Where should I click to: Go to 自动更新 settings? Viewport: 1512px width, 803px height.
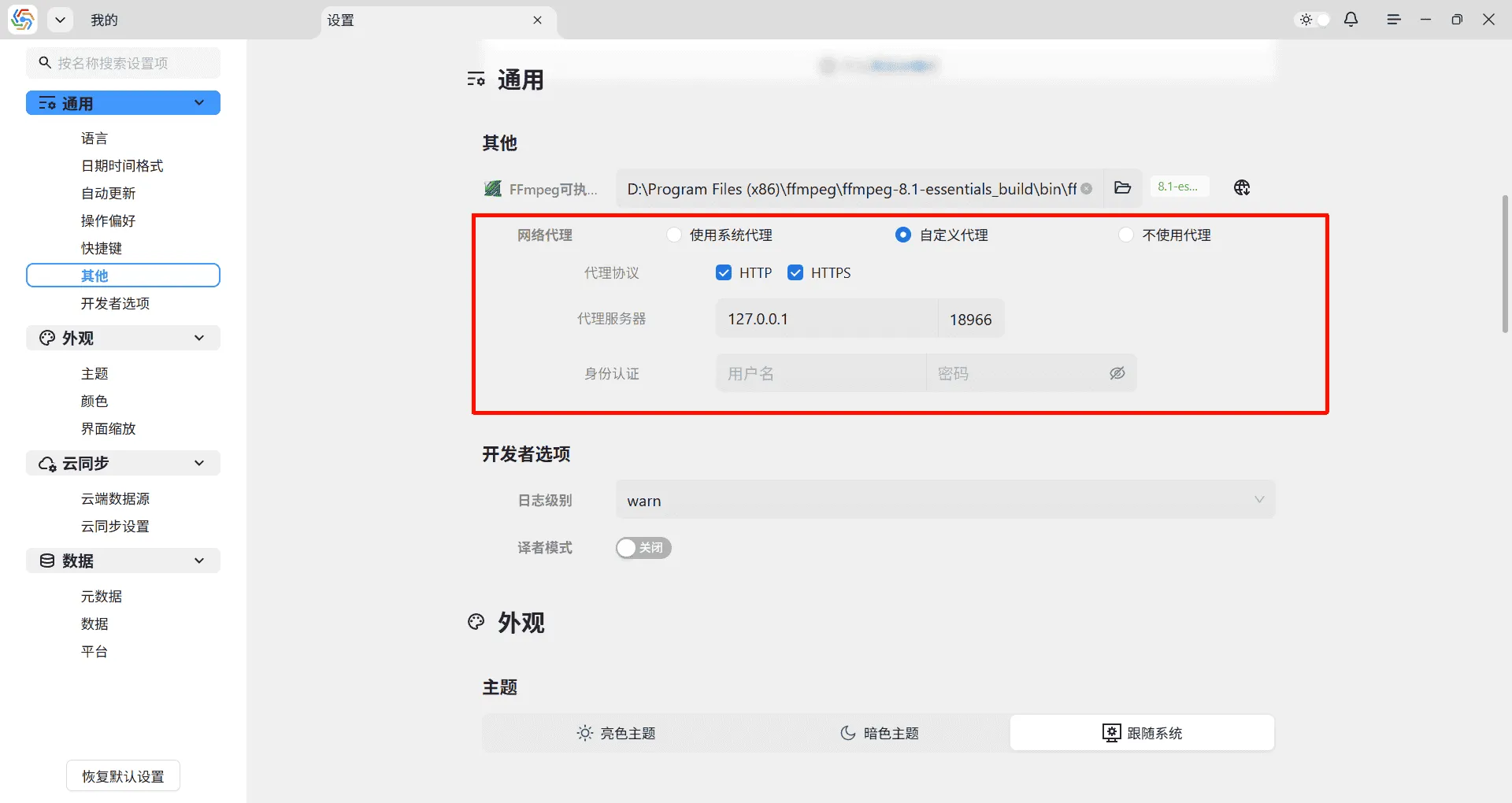click(x=109, y=194)
